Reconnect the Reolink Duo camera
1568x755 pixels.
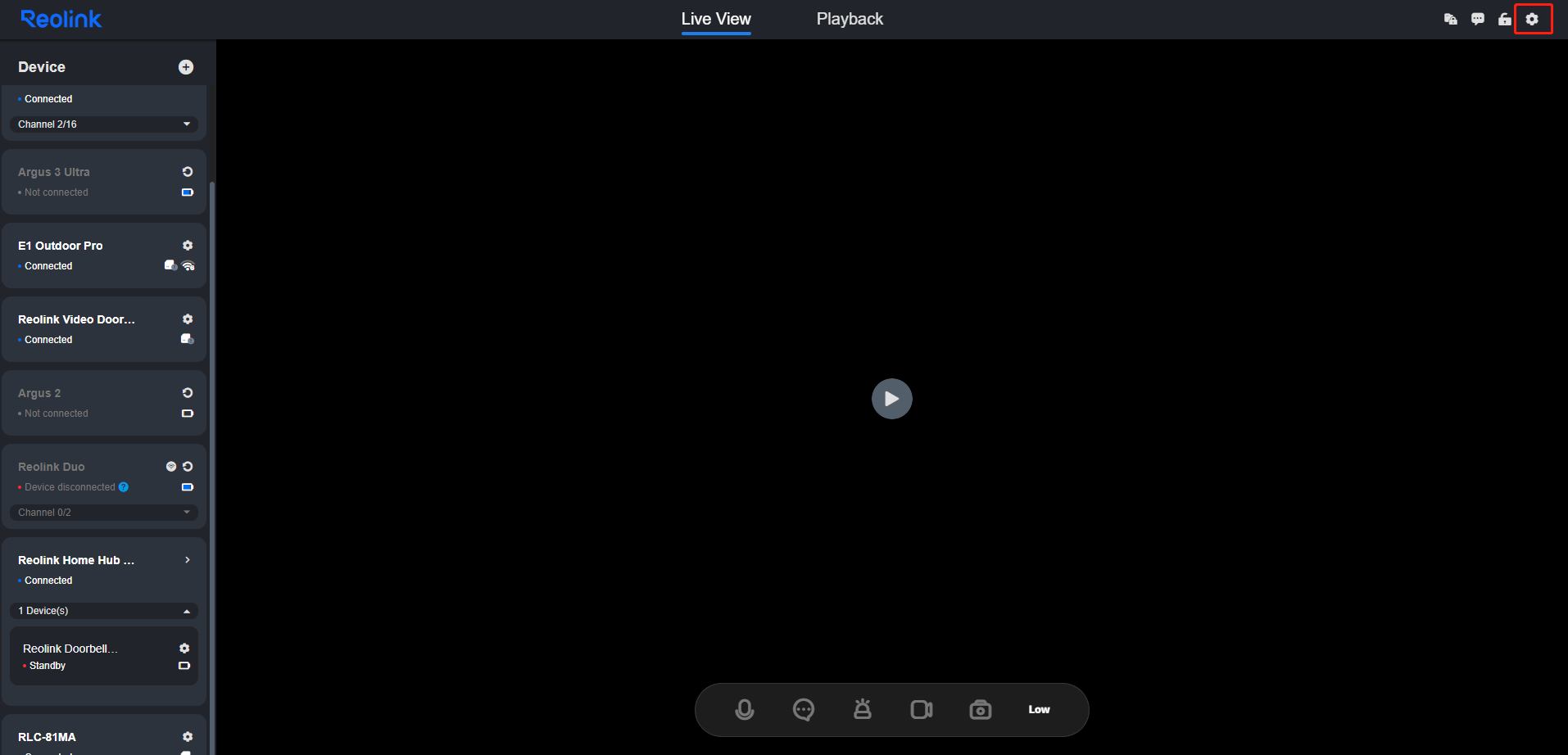click(188, 467)
